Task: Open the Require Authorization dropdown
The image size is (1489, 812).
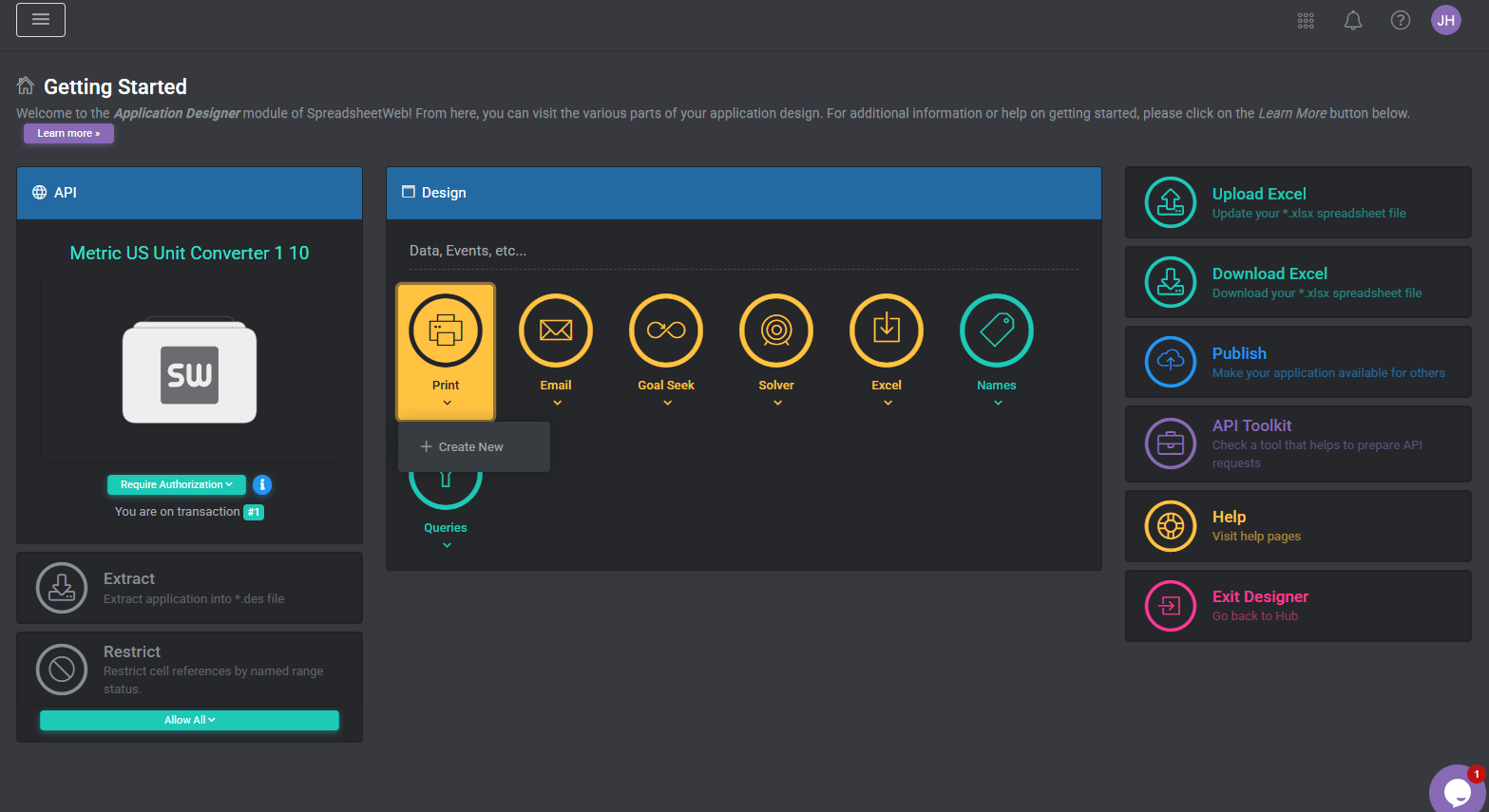Action: pos(177,484)
